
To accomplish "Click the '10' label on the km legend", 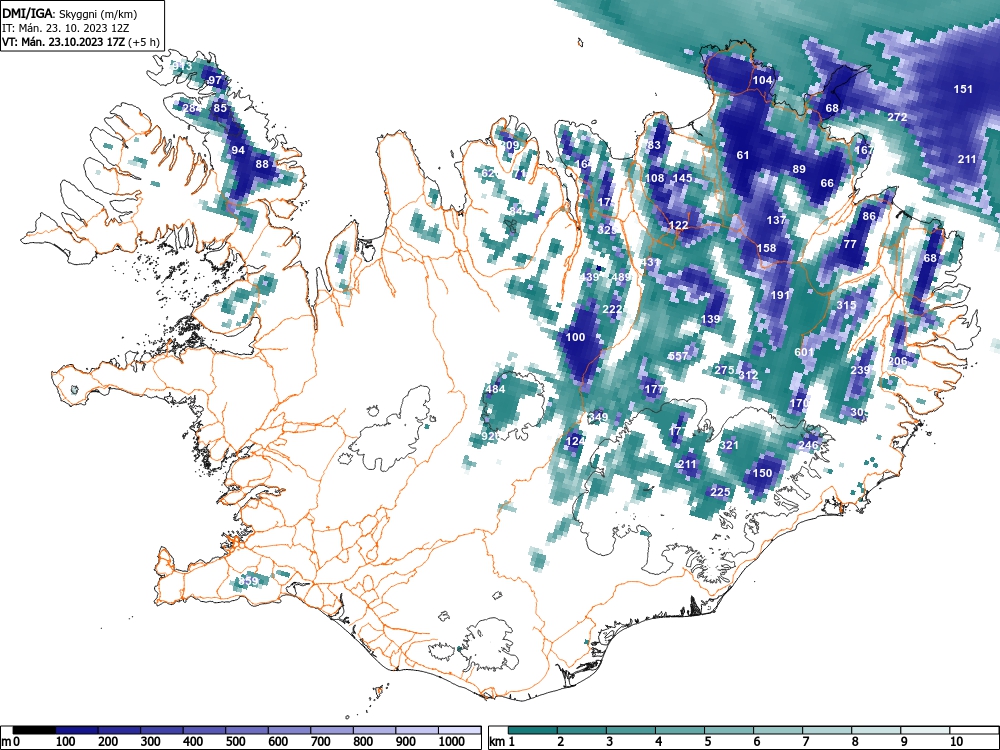I will coord(955,742).
